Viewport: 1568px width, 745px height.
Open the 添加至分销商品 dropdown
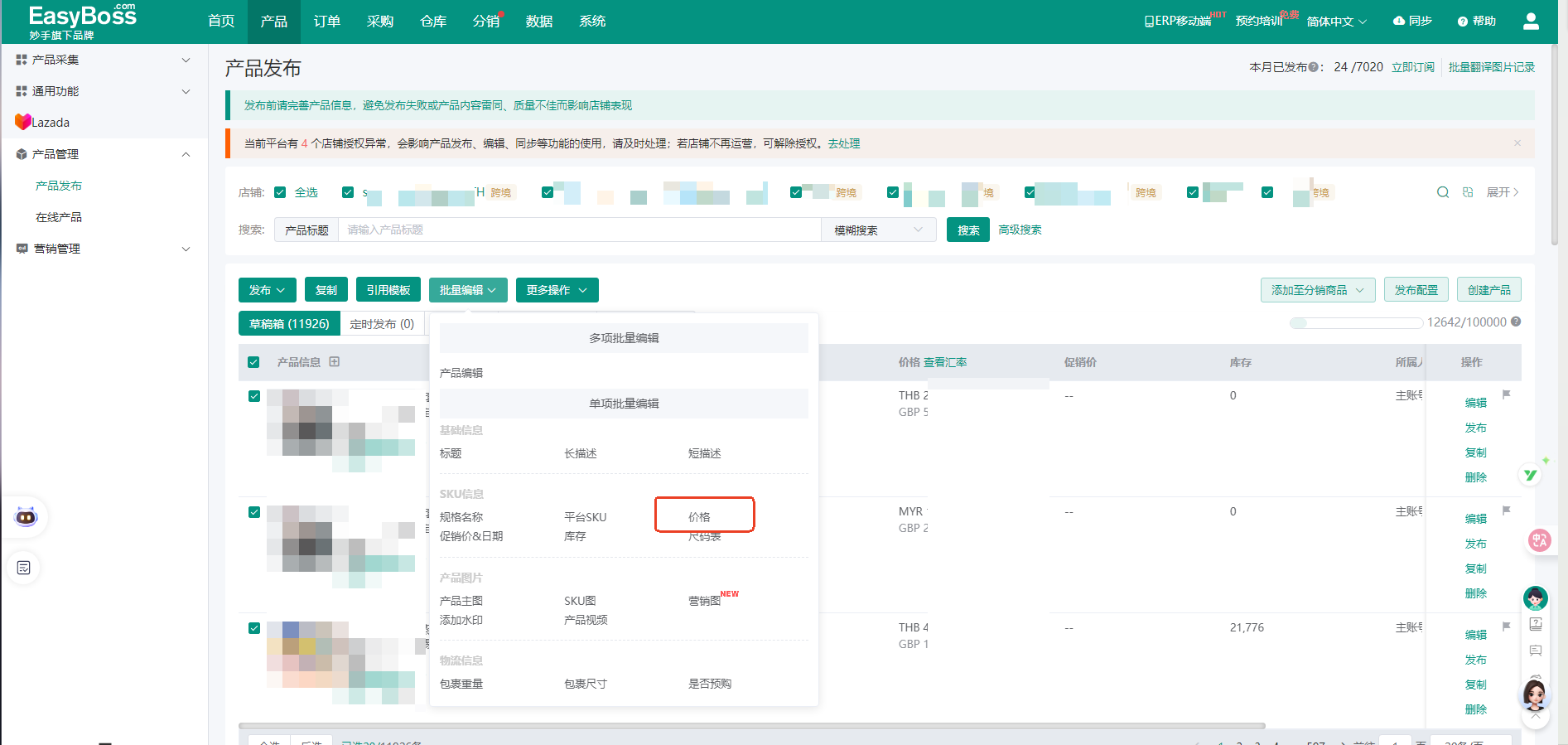tap(1317, 290)
